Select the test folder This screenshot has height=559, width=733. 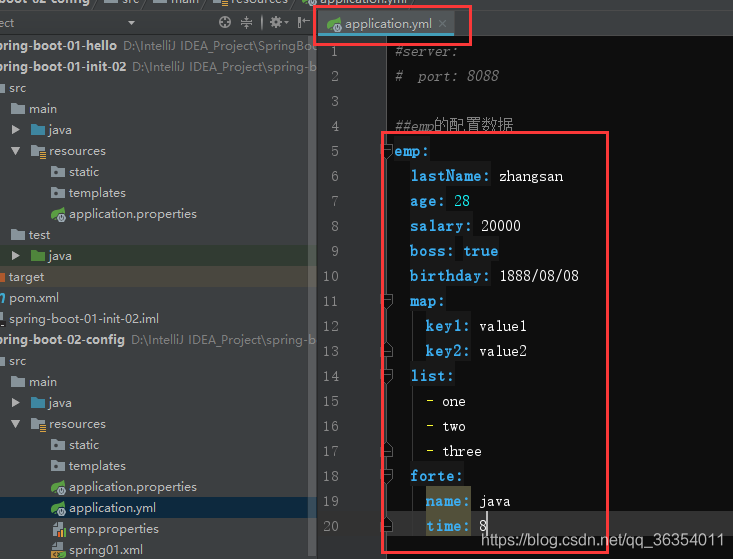click(x=39, y=235)
